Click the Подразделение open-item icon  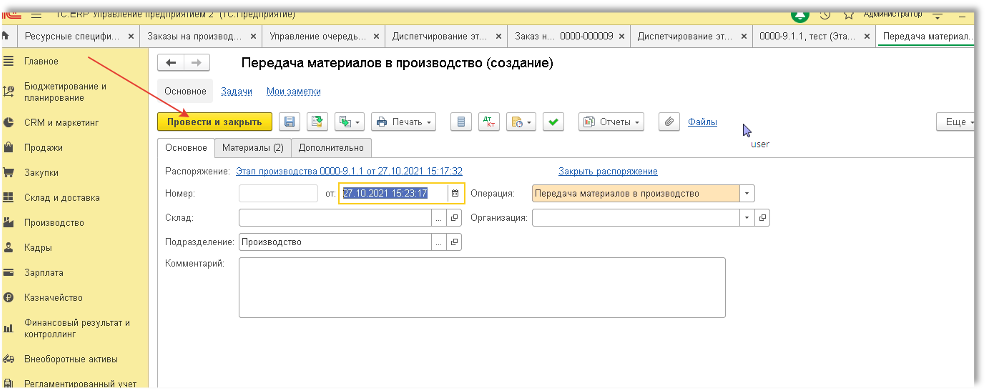coord(454,242)
